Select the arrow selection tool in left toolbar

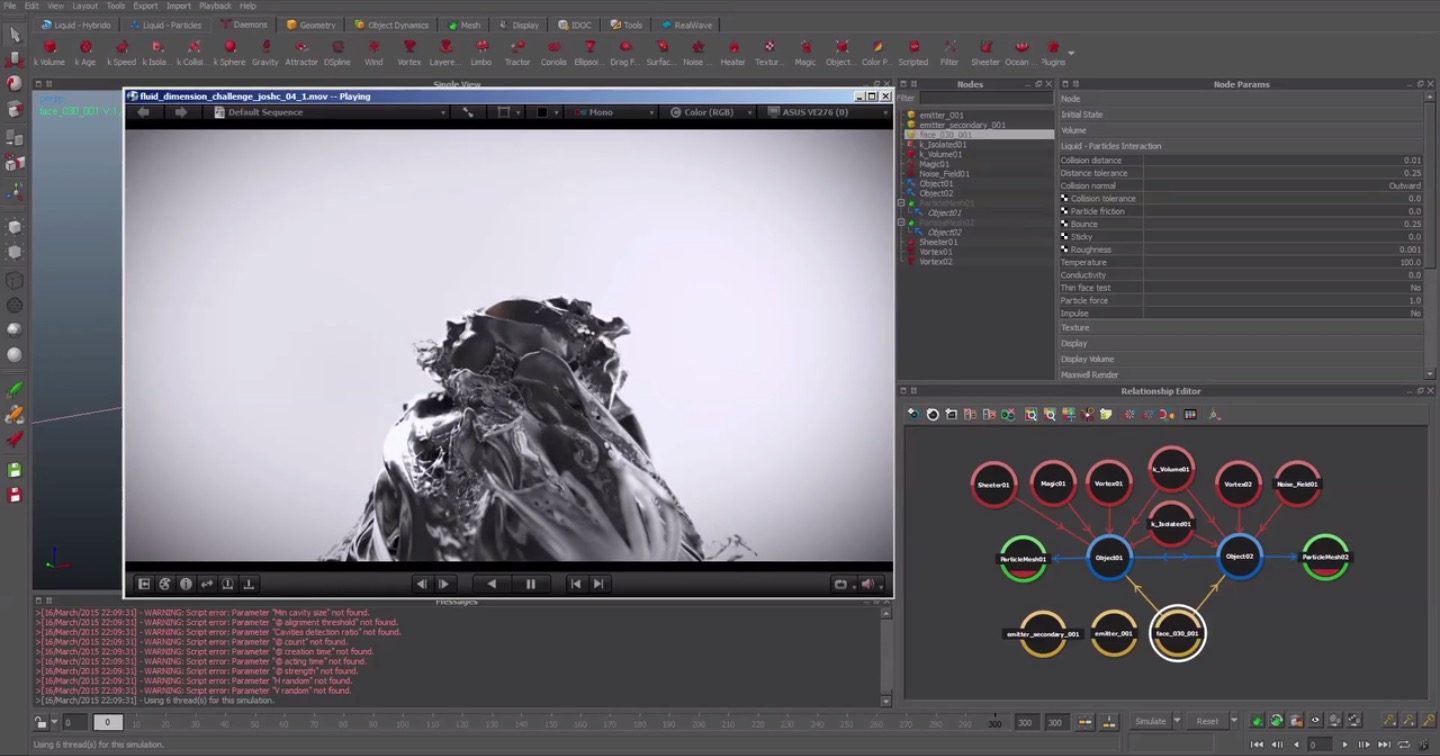(15, 35)
